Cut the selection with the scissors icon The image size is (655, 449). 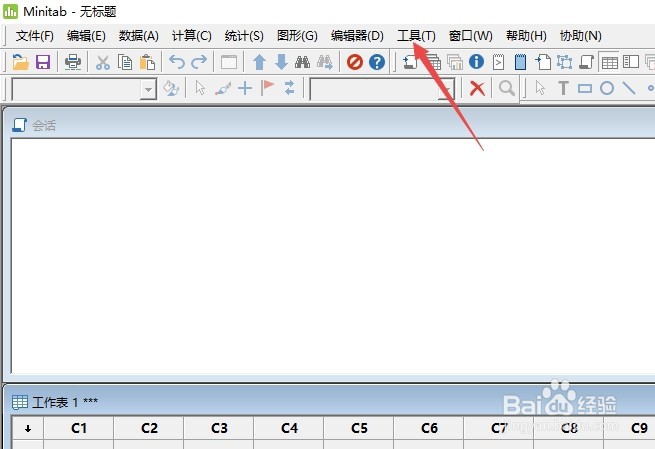pos(102,62)
